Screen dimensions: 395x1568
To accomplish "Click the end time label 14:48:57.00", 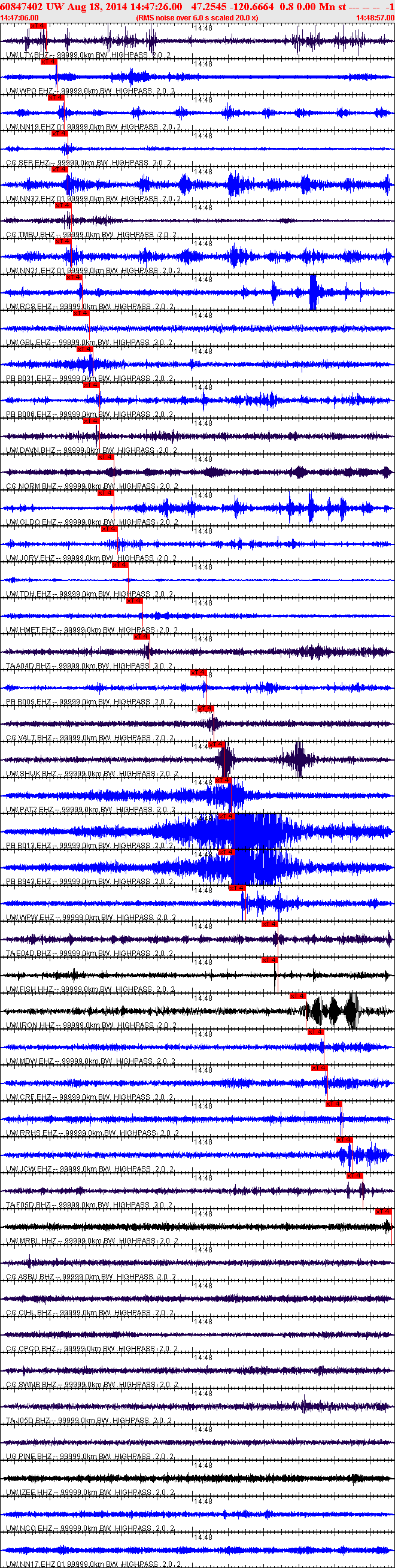I will [375, 17].
